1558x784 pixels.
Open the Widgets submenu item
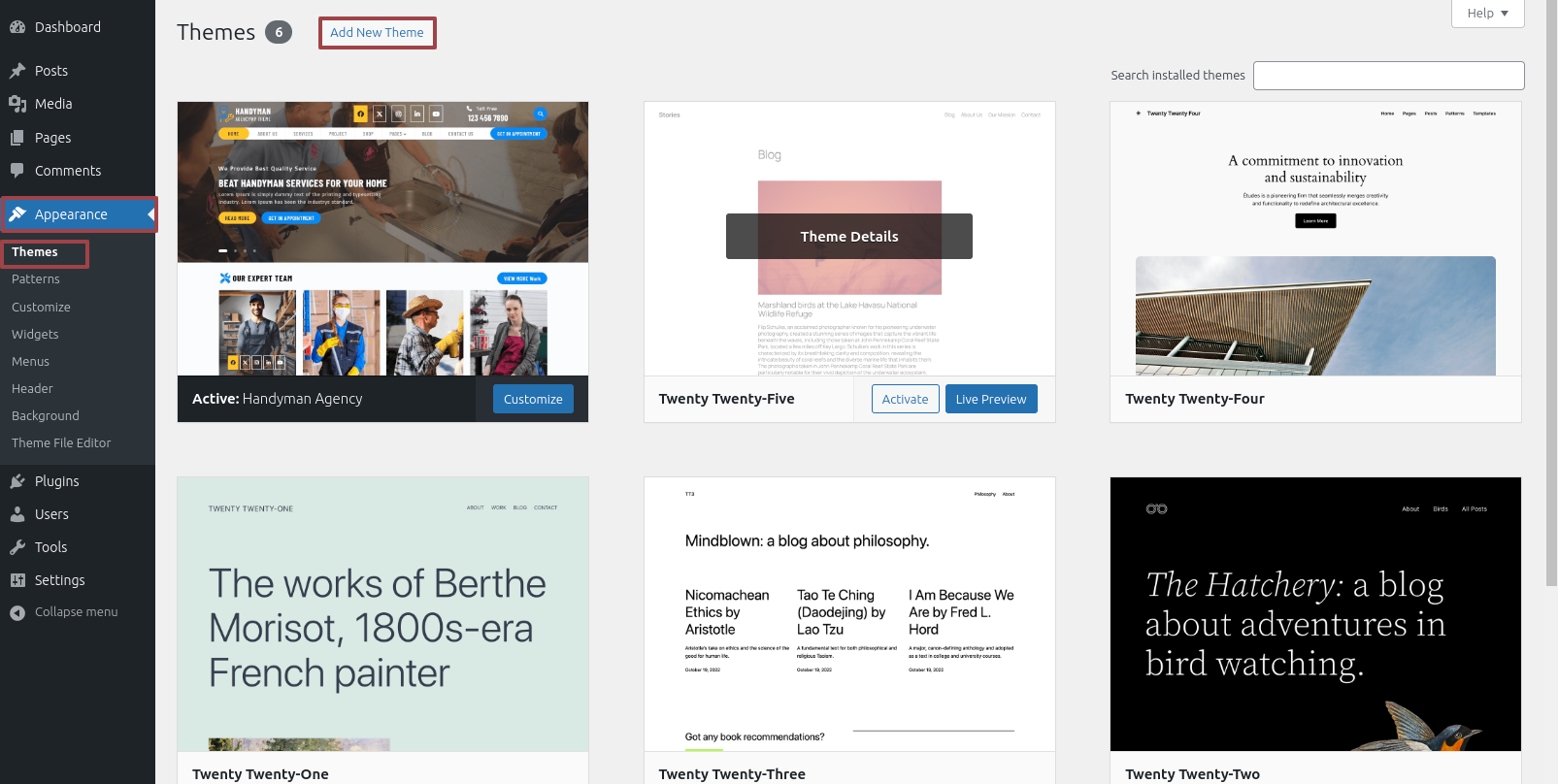click(35, 335)
